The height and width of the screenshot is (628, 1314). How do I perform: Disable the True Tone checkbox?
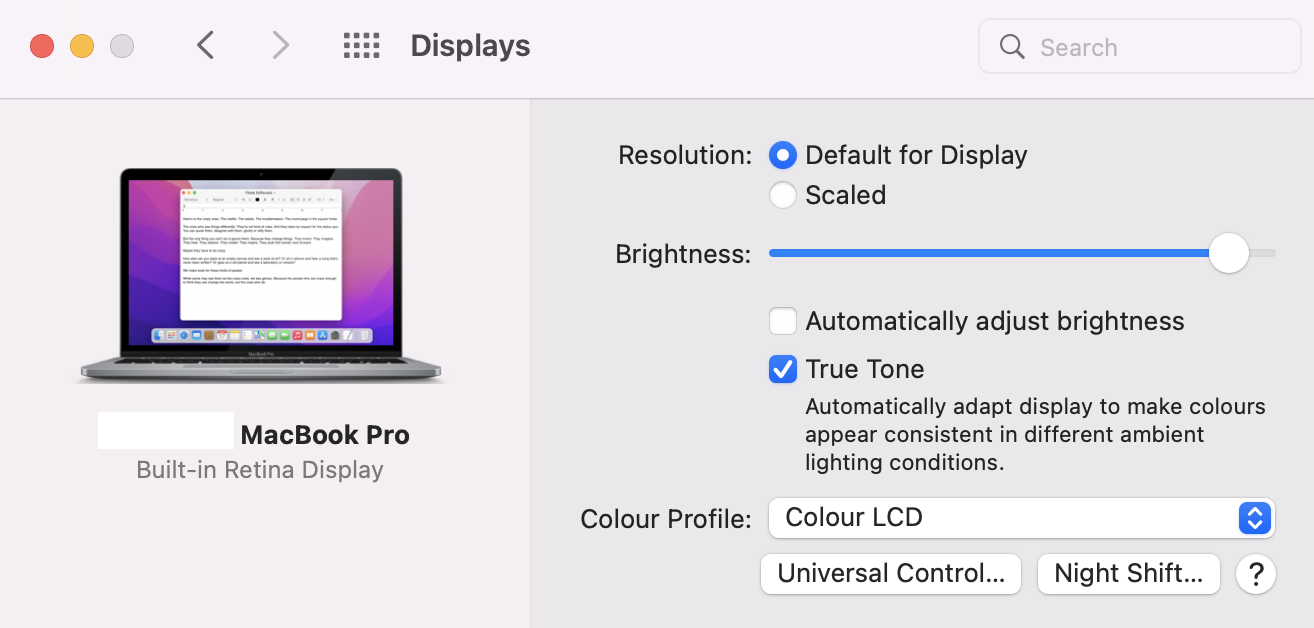click(783, 369)
